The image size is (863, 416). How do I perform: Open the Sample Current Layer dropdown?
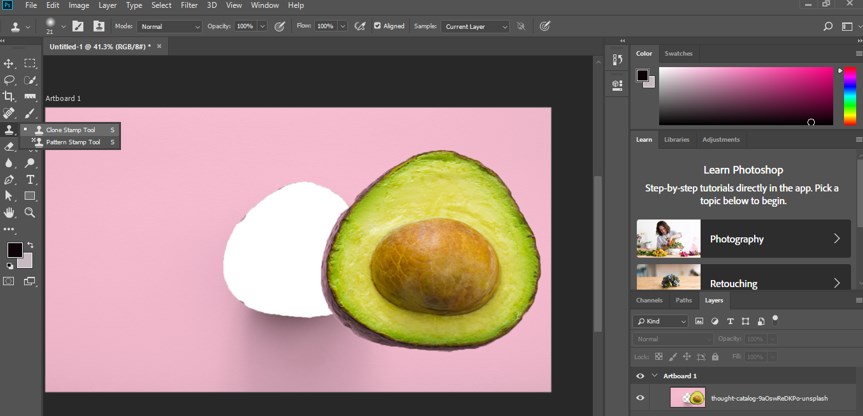click(x=475, y=27)
